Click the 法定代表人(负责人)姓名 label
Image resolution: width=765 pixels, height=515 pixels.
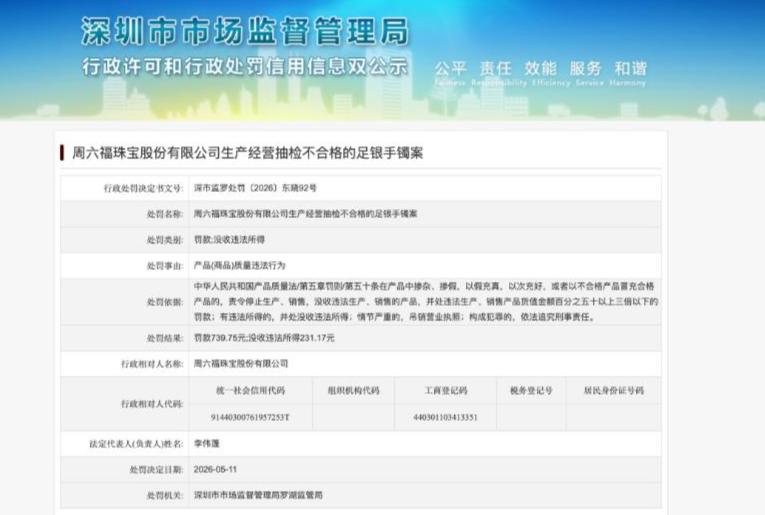pos(136,444)
